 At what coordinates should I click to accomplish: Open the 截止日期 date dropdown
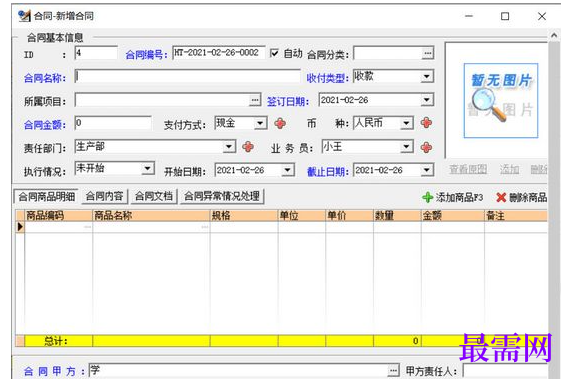[427, 170]
